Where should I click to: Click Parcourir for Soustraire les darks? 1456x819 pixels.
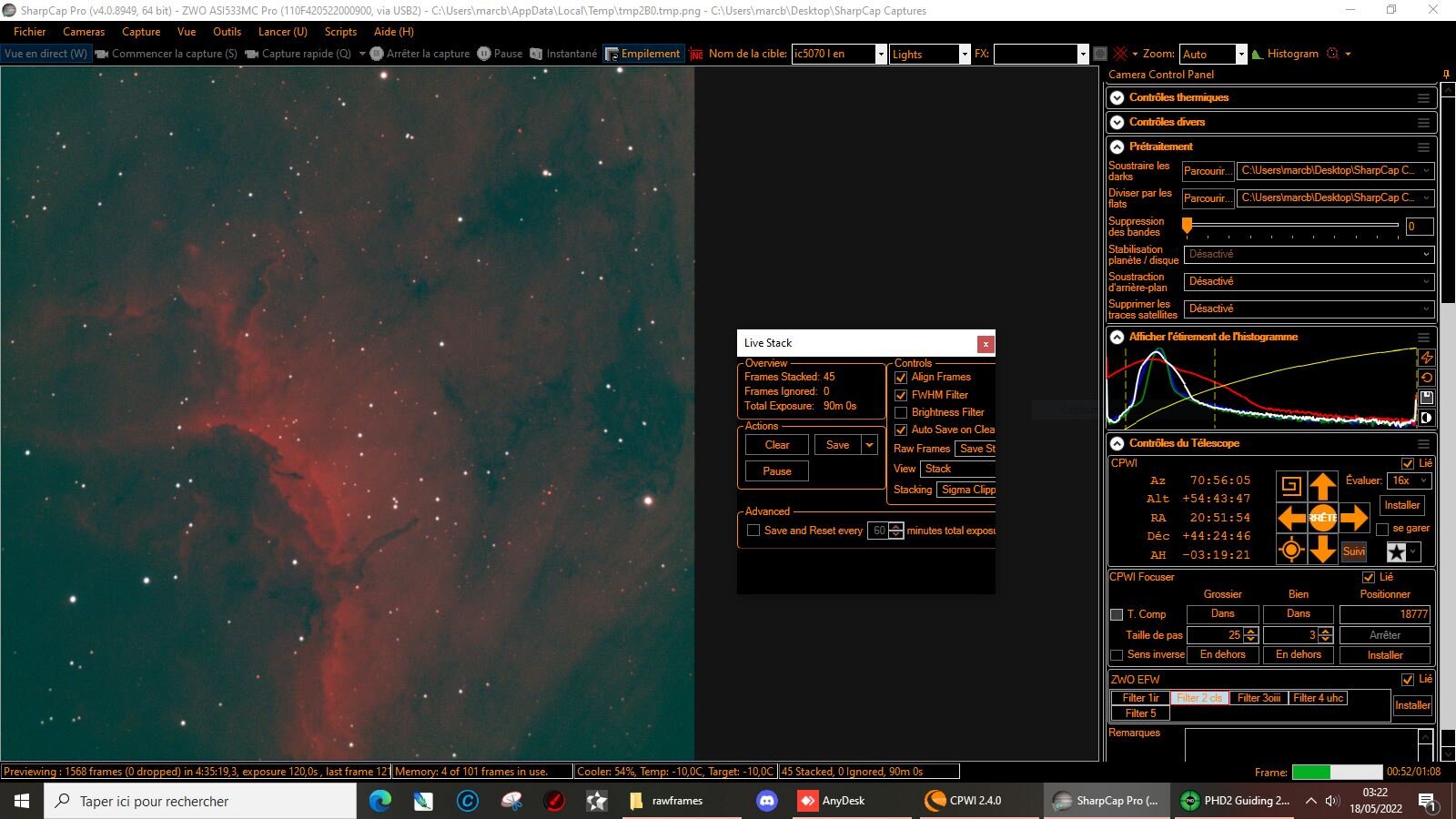tap(1207, 171)
